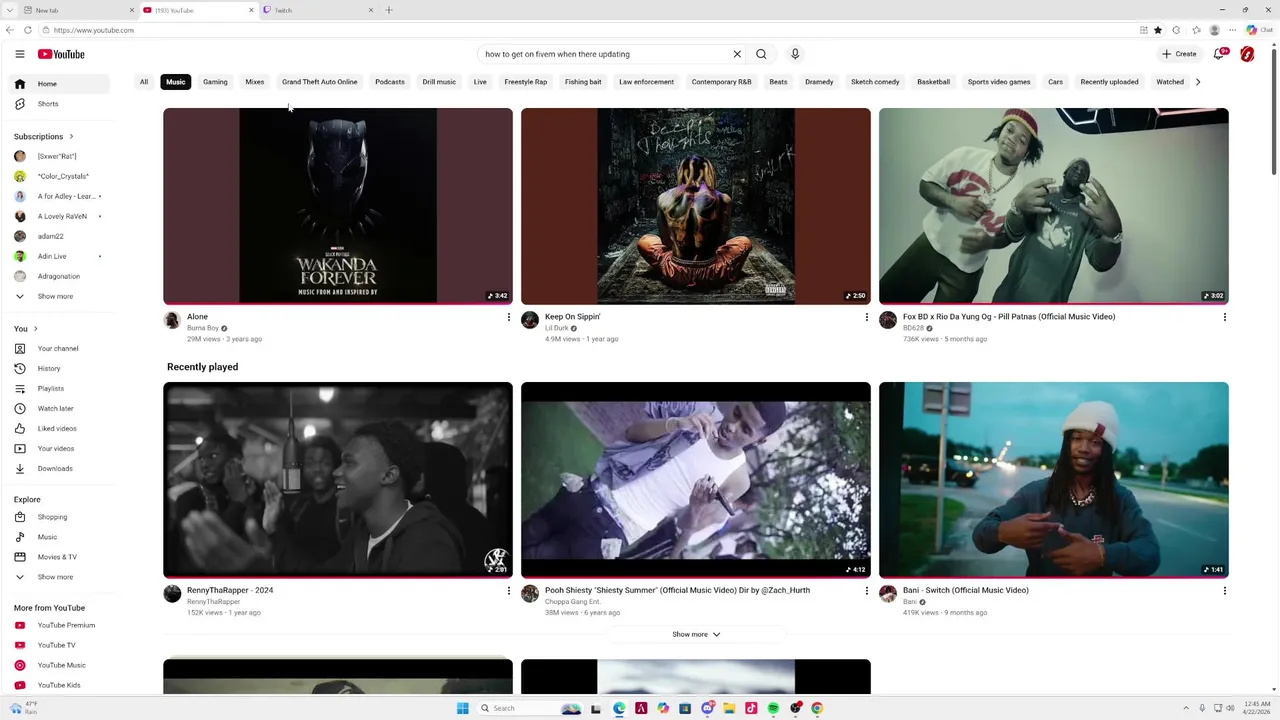Open Windows Start menu
The height and width of the screenshot is (720, 1280).
tap(462, 708)
